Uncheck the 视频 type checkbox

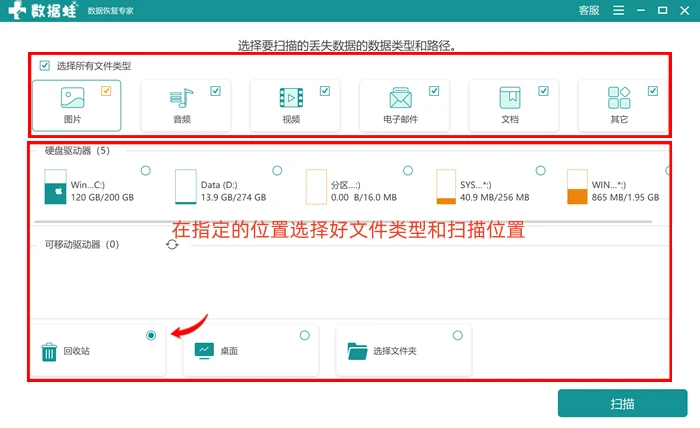(x=325, y=91)
